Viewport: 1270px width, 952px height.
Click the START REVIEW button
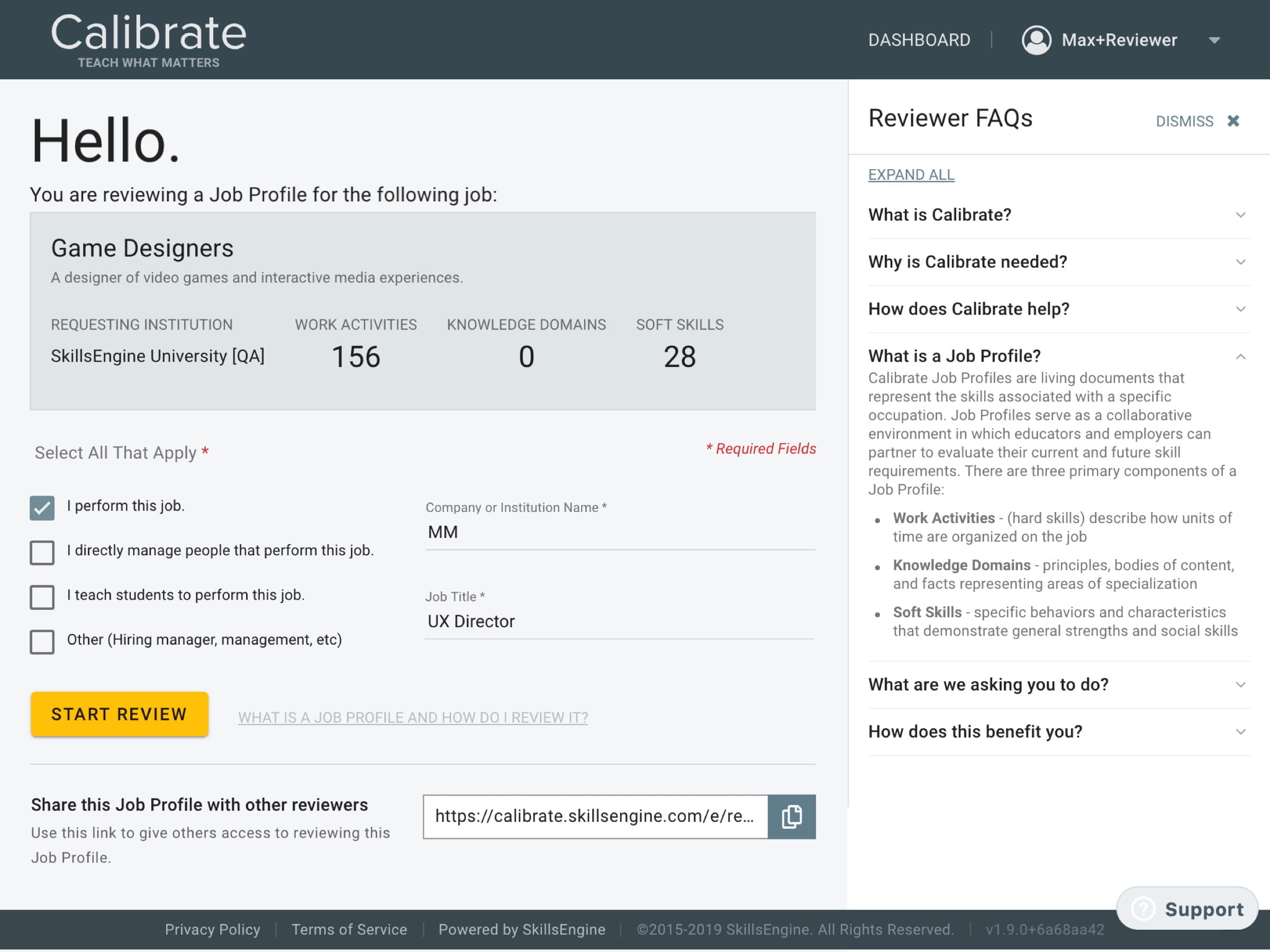pos(120,714)
